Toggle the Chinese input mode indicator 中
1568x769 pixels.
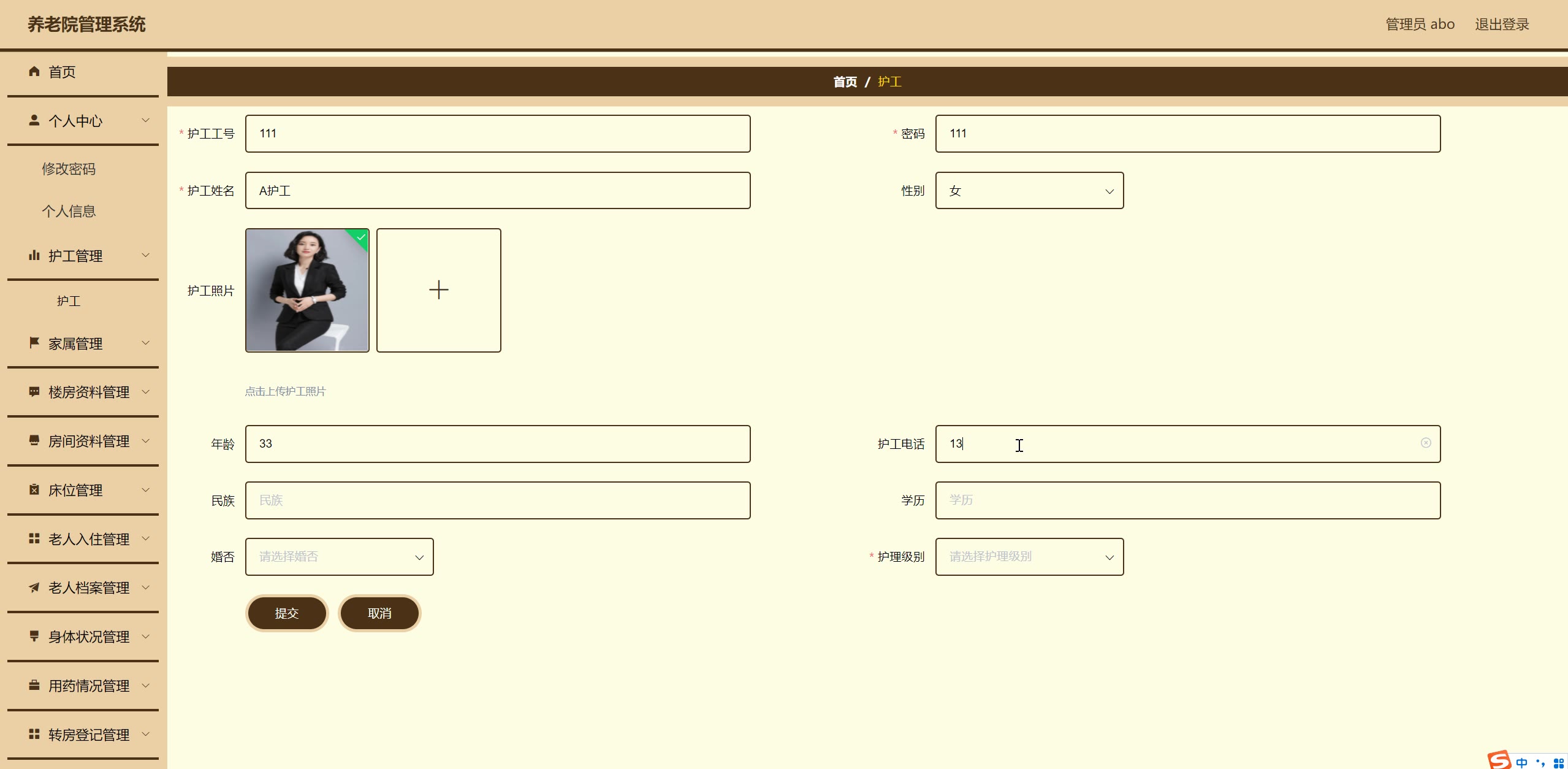[x=1521, y=763]
